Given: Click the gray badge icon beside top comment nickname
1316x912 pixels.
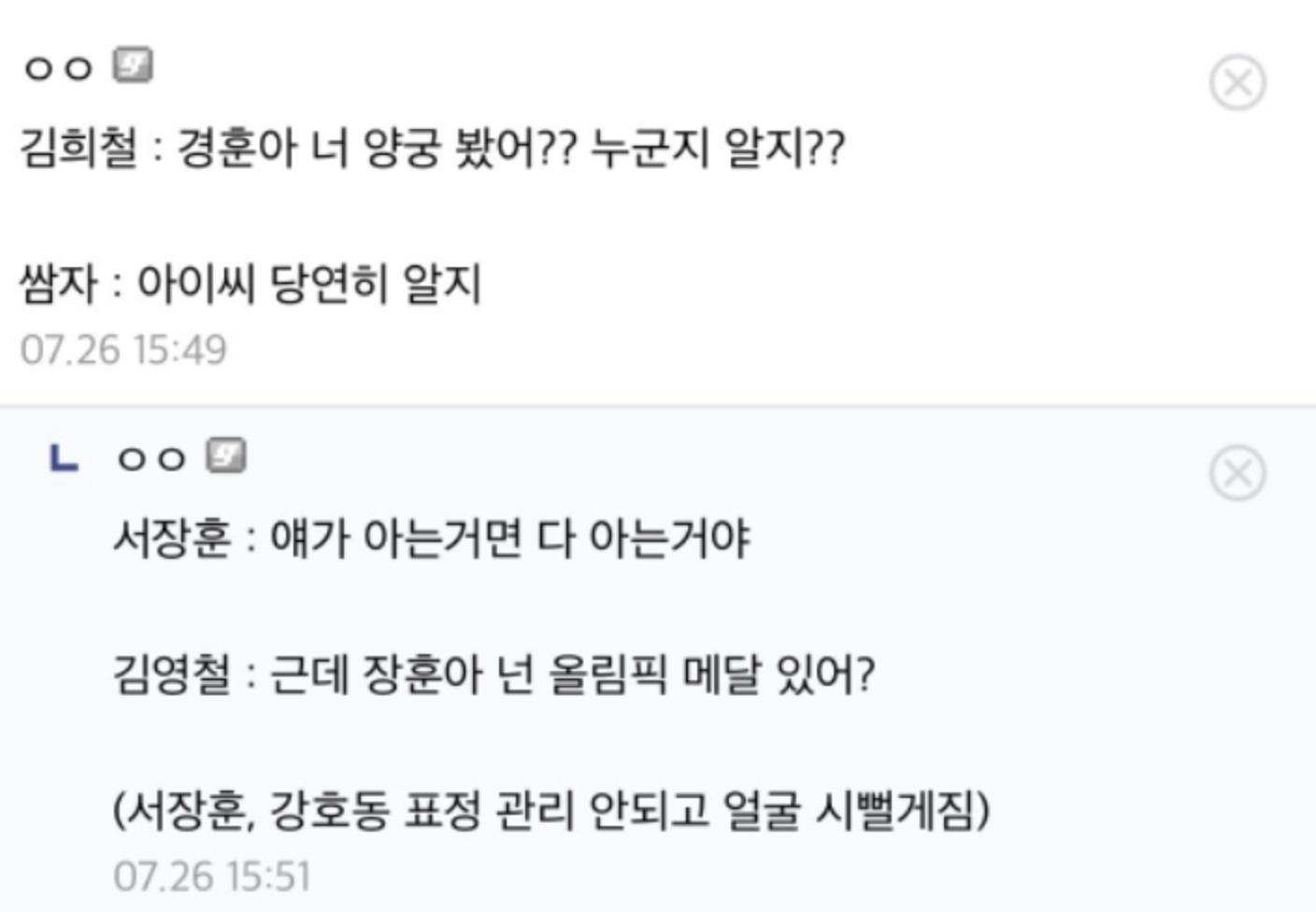Looking at the screenshot, I should (x=133, y=65).
